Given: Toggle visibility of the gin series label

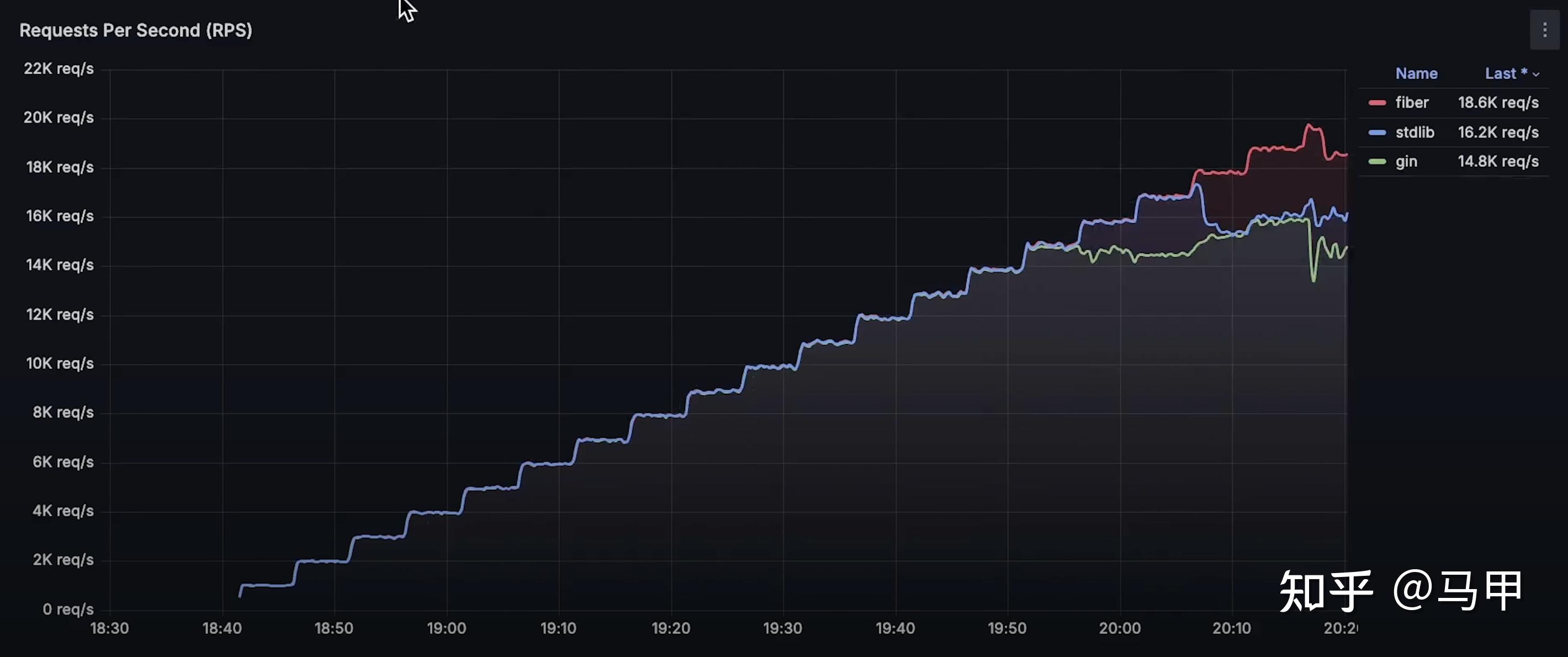Looking at the screenshot, I should 1406,162.
